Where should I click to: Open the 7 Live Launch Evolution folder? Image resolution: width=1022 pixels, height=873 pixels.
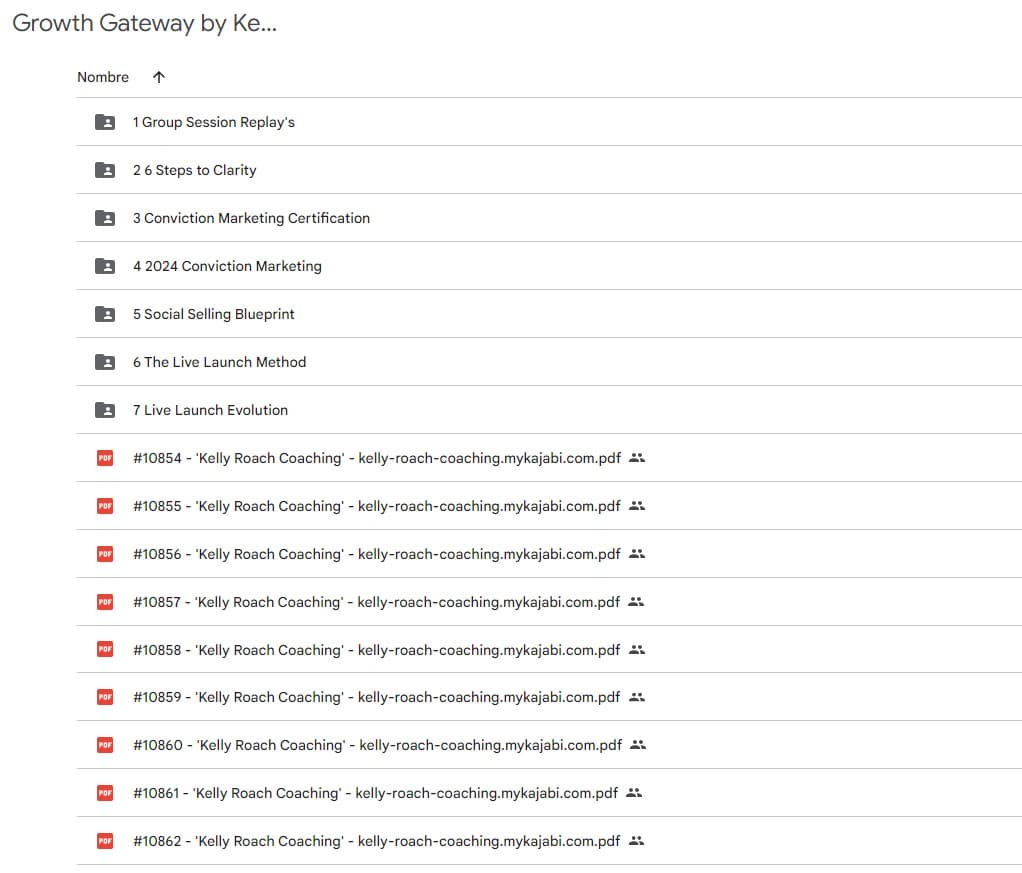pos(210,410)
